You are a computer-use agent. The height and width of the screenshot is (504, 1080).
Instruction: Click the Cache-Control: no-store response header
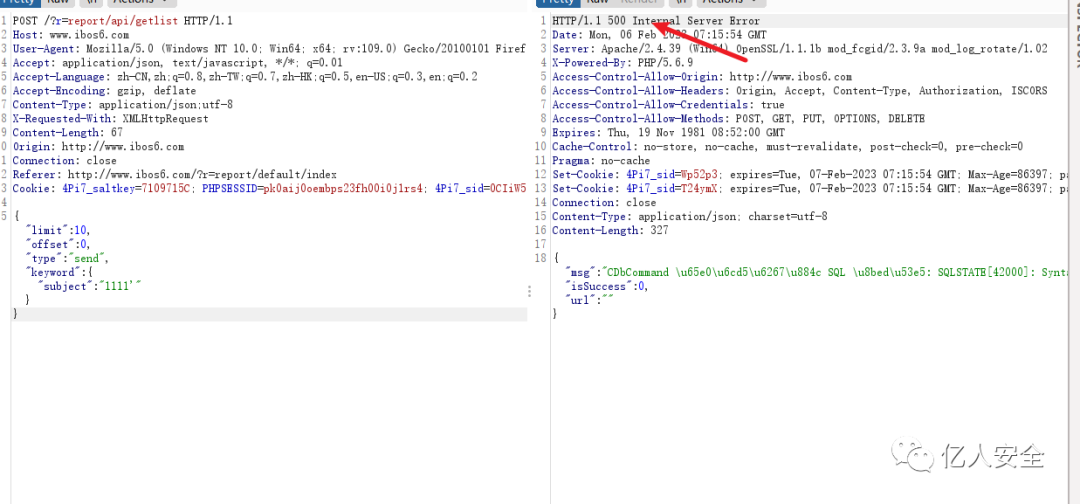pyautogui.click(x=787, y=147)
